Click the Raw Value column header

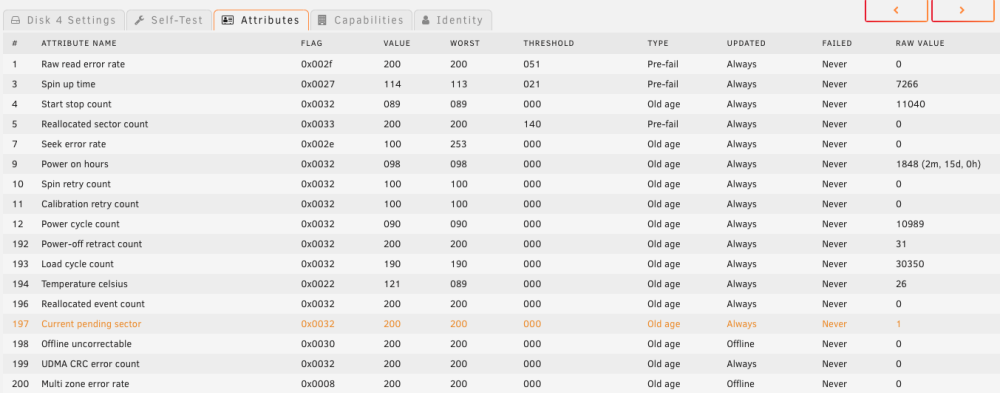pos(920,43)
